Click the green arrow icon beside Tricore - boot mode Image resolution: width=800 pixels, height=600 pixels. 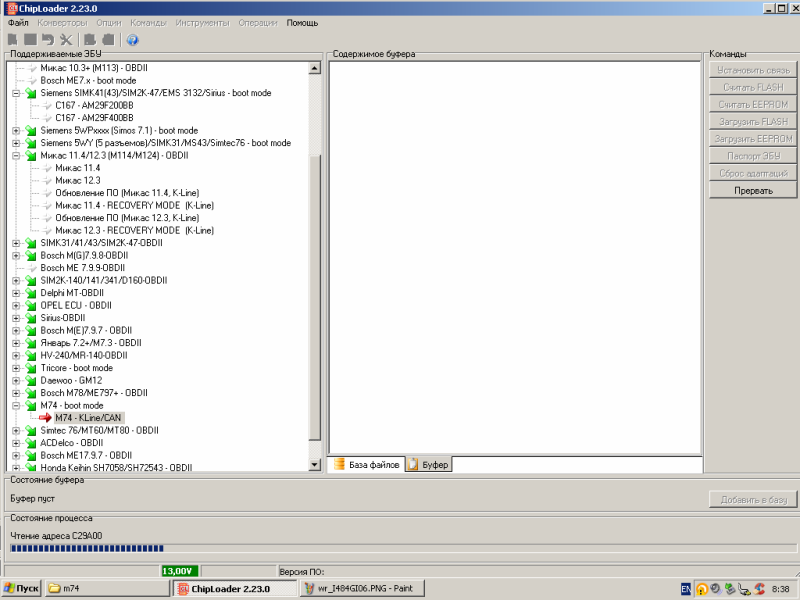point(30,368)
